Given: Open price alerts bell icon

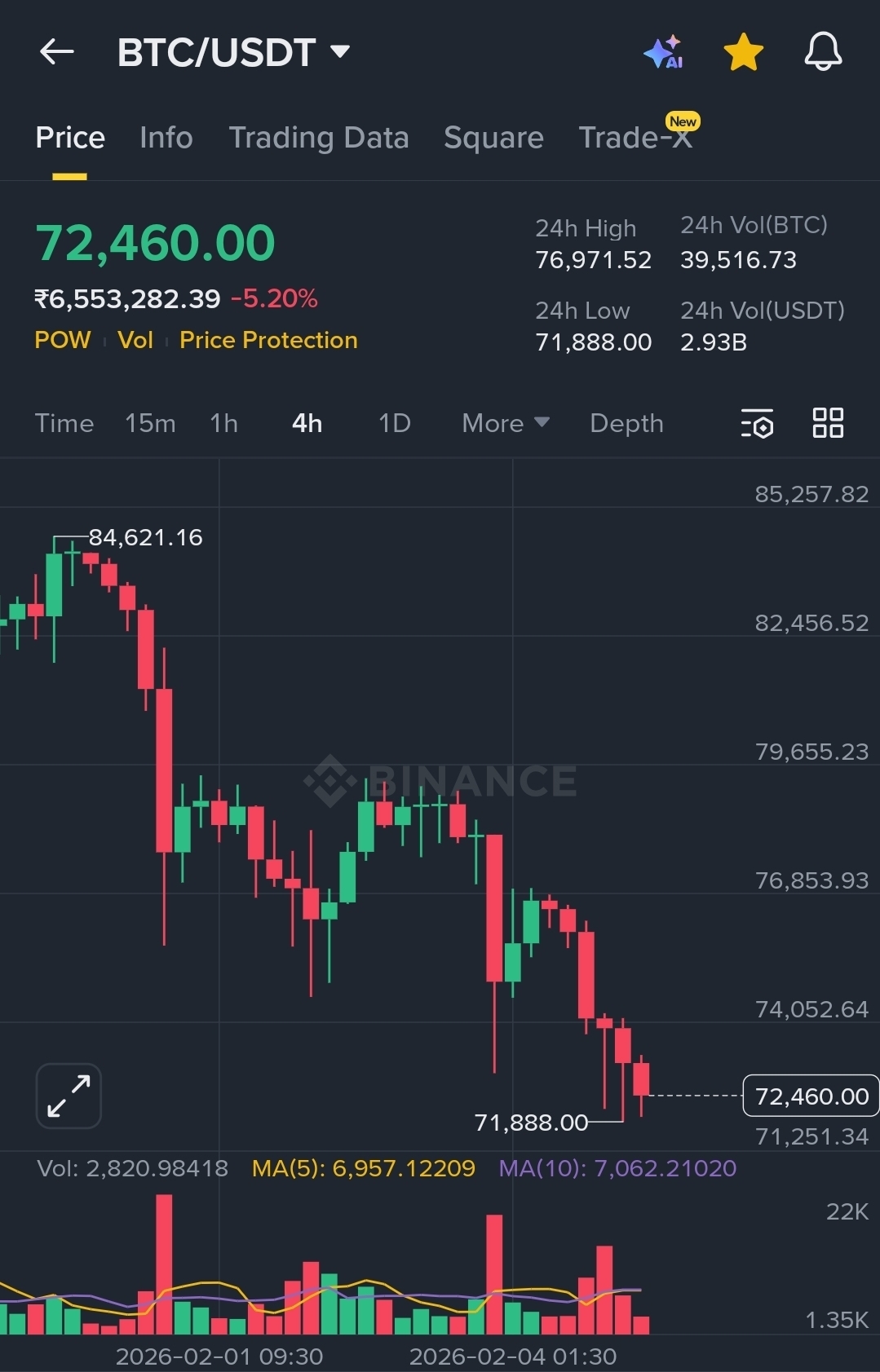Looking at the screenshot, I should click(823, 52).
